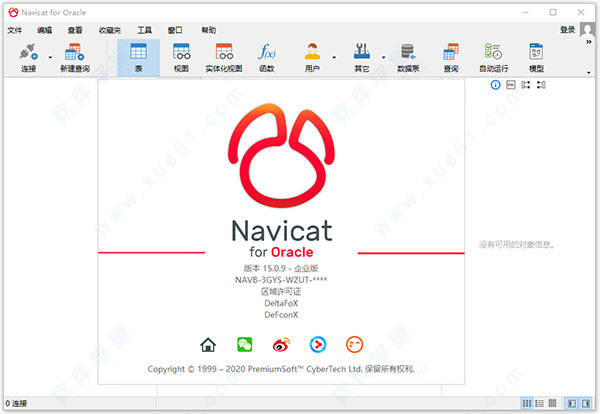
Task: Open the View (查看) menu
Action: click(x=75, y=30)
